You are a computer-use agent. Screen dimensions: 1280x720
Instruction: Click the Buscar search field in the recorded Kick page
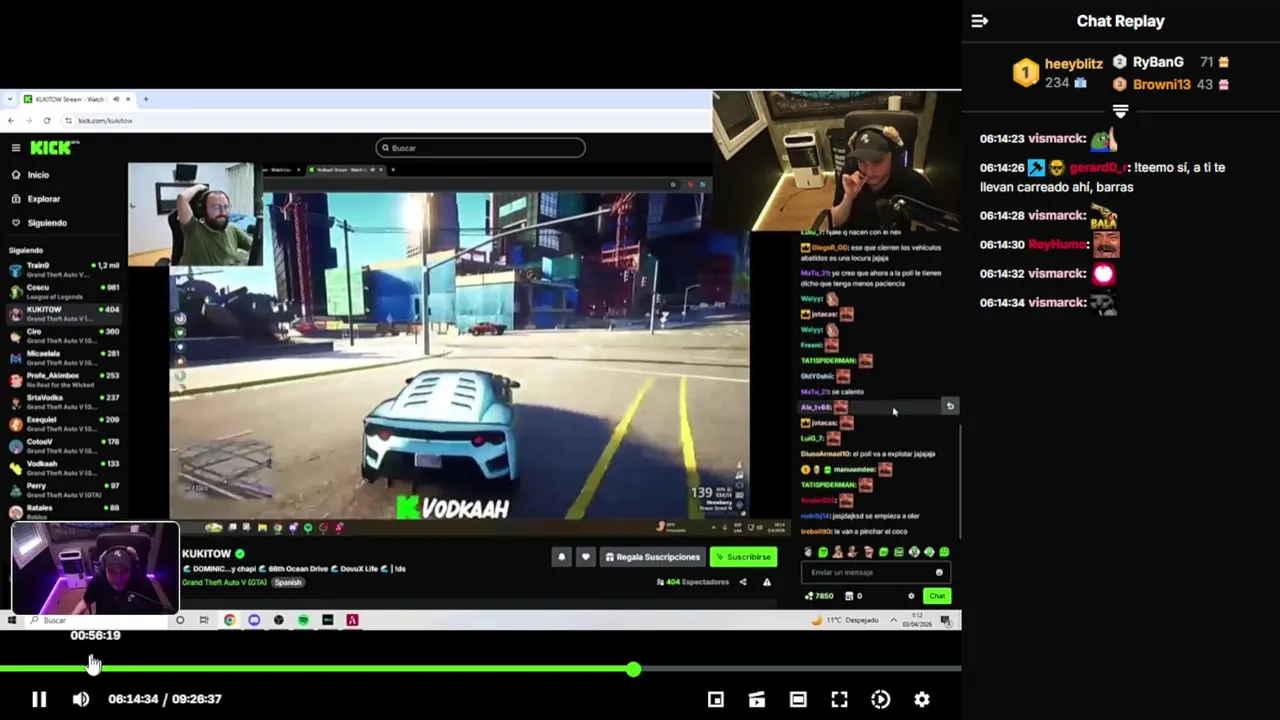(480, 148)
